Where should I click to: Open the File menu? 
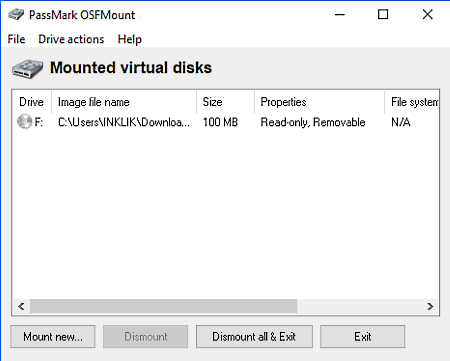click(16, 39)
